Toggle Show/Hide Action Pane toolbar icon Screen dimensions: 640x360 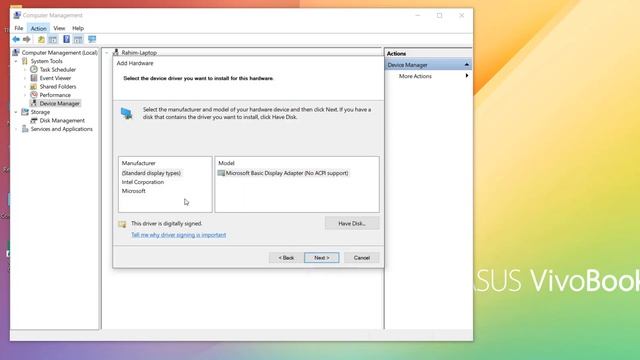coord(78,39)
